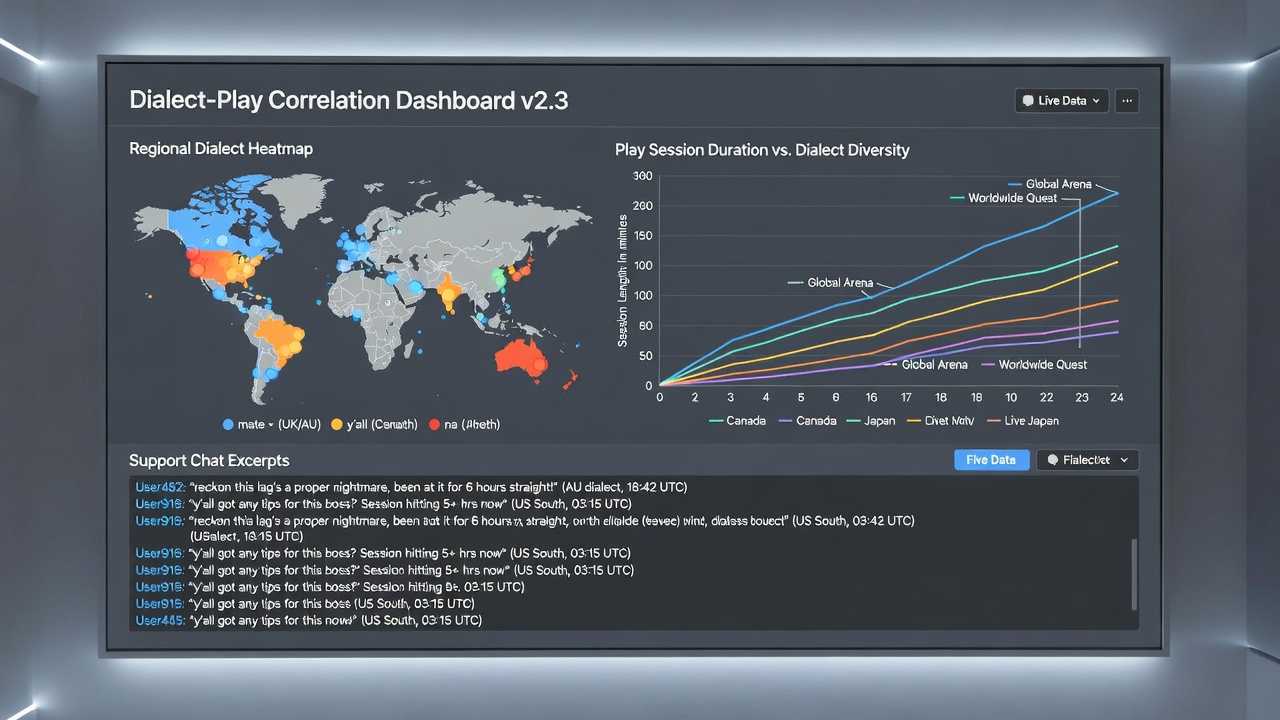Open the chat line timestamped 03:42 UTC
This screenshot has height=720, width=1280.
coord(525,521)
